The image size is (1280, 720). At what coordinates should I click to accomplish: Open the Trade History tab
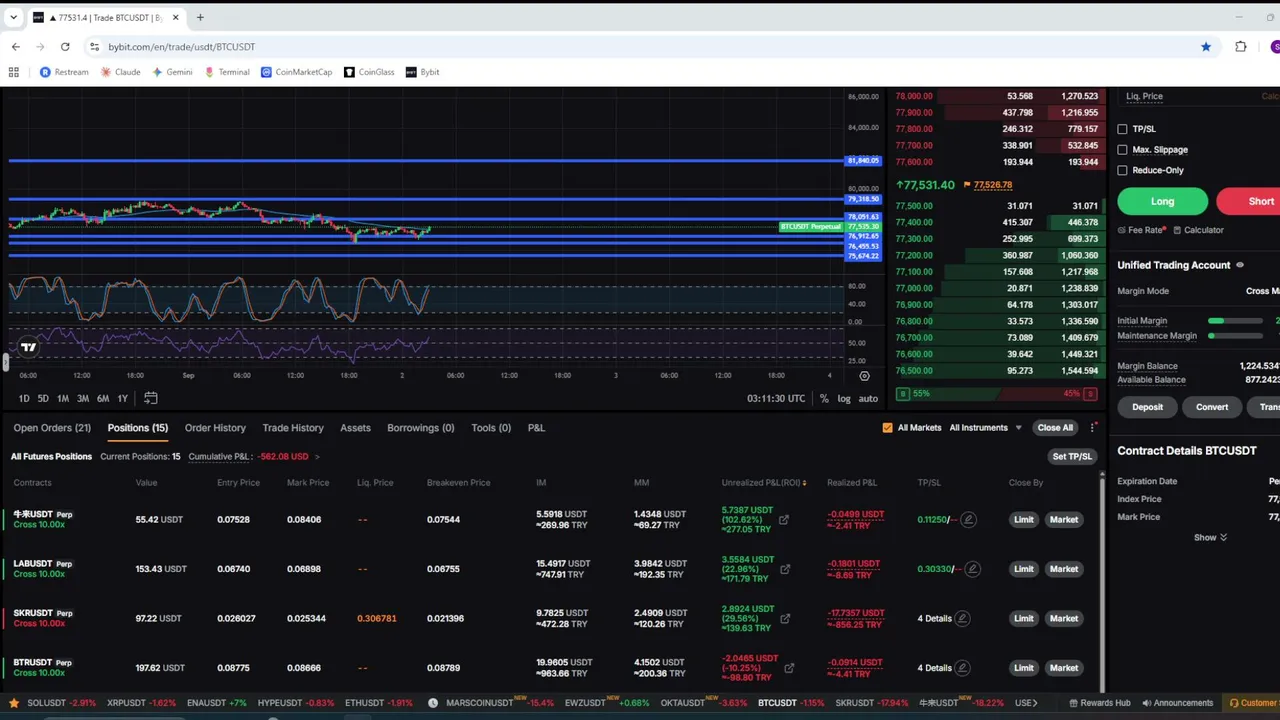pyautogui.click(x=293, y=428)
